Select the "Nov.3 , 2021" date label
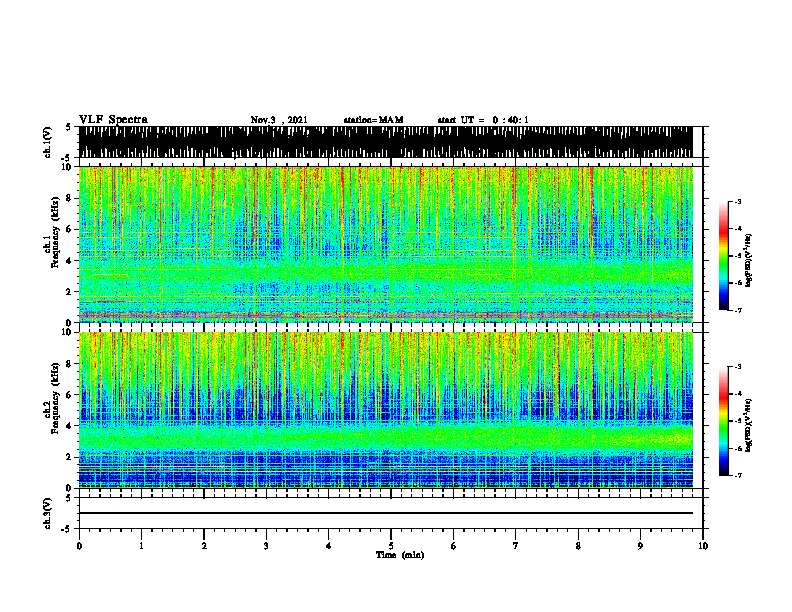Image resolution: width=792 pixels, height=612 pixels. pyautogui.click(x=279, y=120)
